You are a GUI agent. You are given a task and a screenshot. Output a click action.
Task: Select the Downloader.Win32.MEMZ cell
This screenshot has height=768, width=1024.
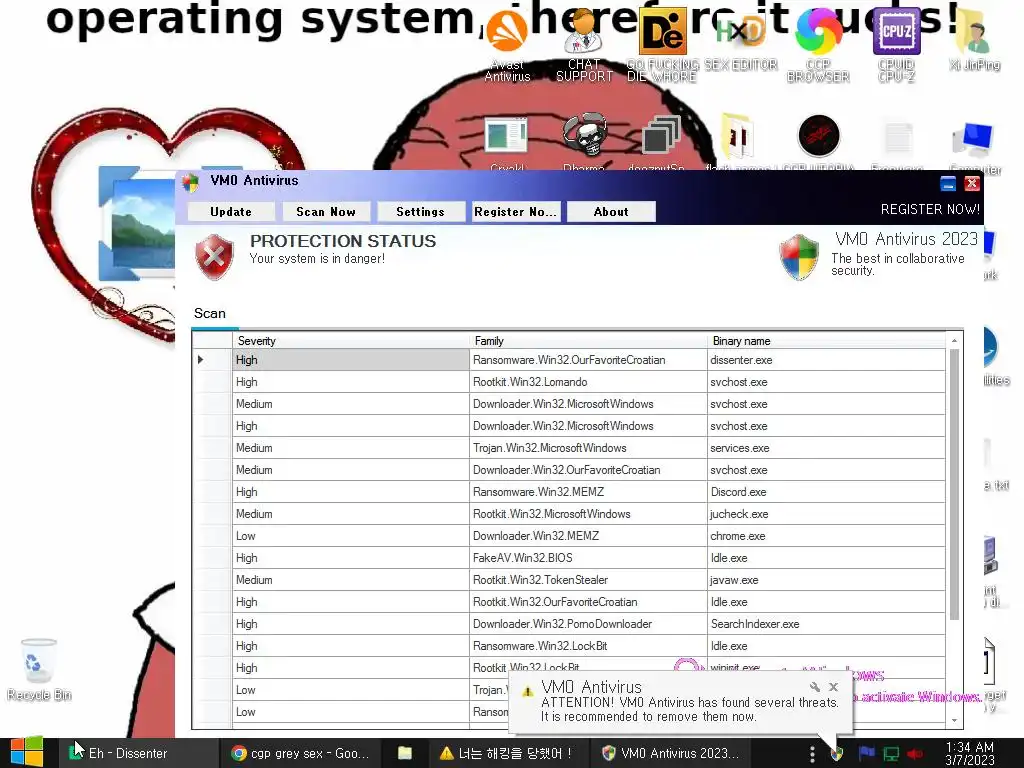[588, 536]
